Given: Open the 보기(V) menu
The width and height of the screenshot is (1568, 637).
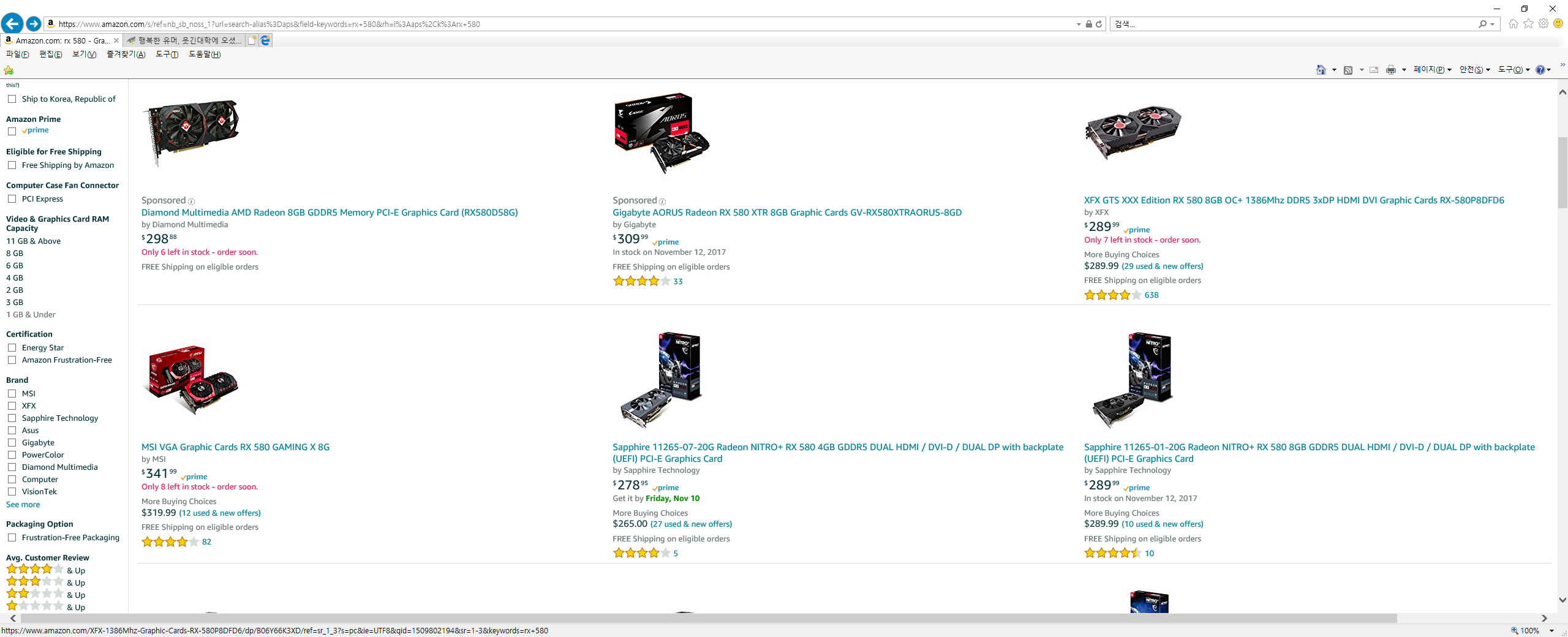Looking at the screenshot, I should [x=85, y=55].
